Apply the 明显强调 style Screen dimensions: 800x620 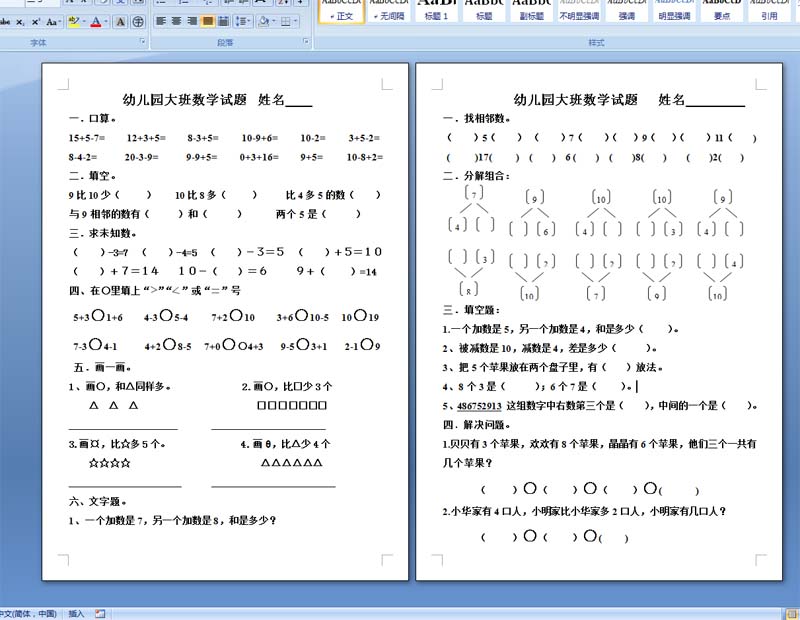(x=674, y=11)
